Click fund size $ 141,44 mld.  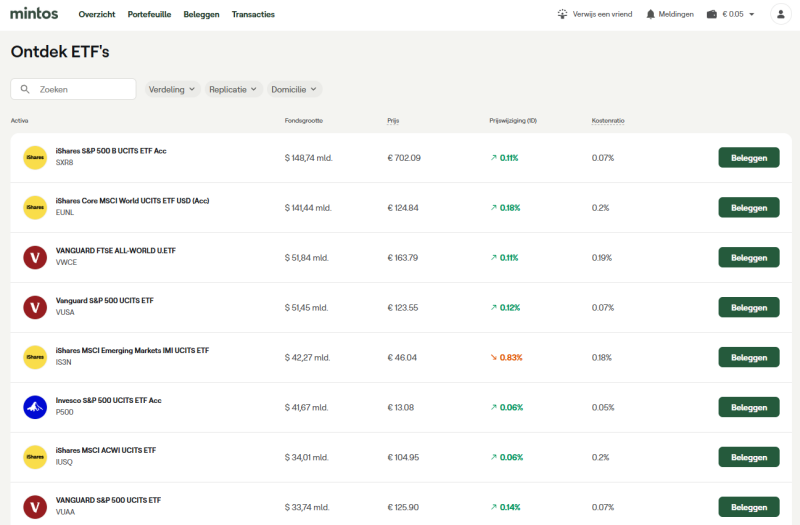coord(308,208)
